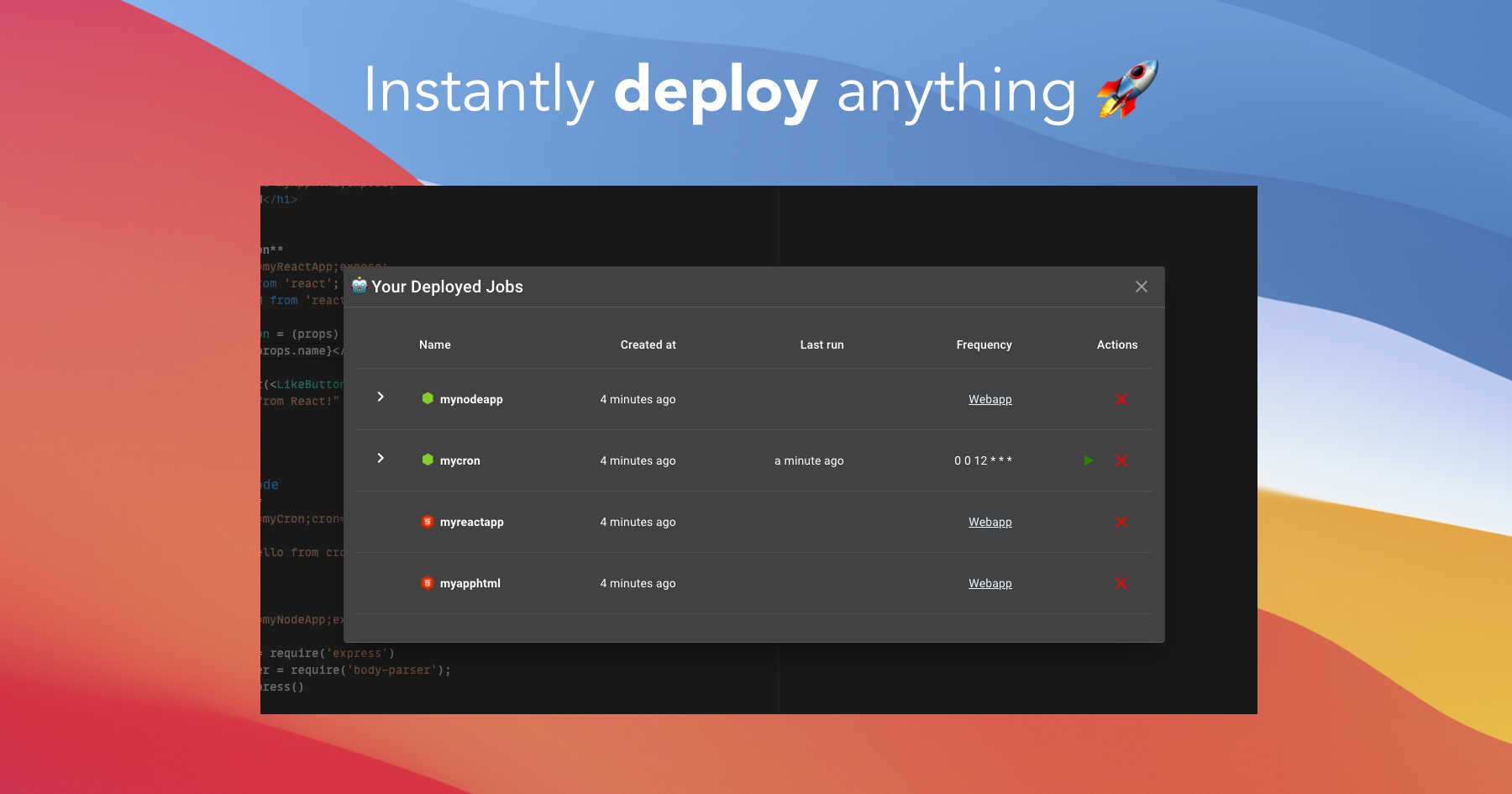Select the mycron job name
Viewport: 1512px width, 794px height.
coord(460,460)
